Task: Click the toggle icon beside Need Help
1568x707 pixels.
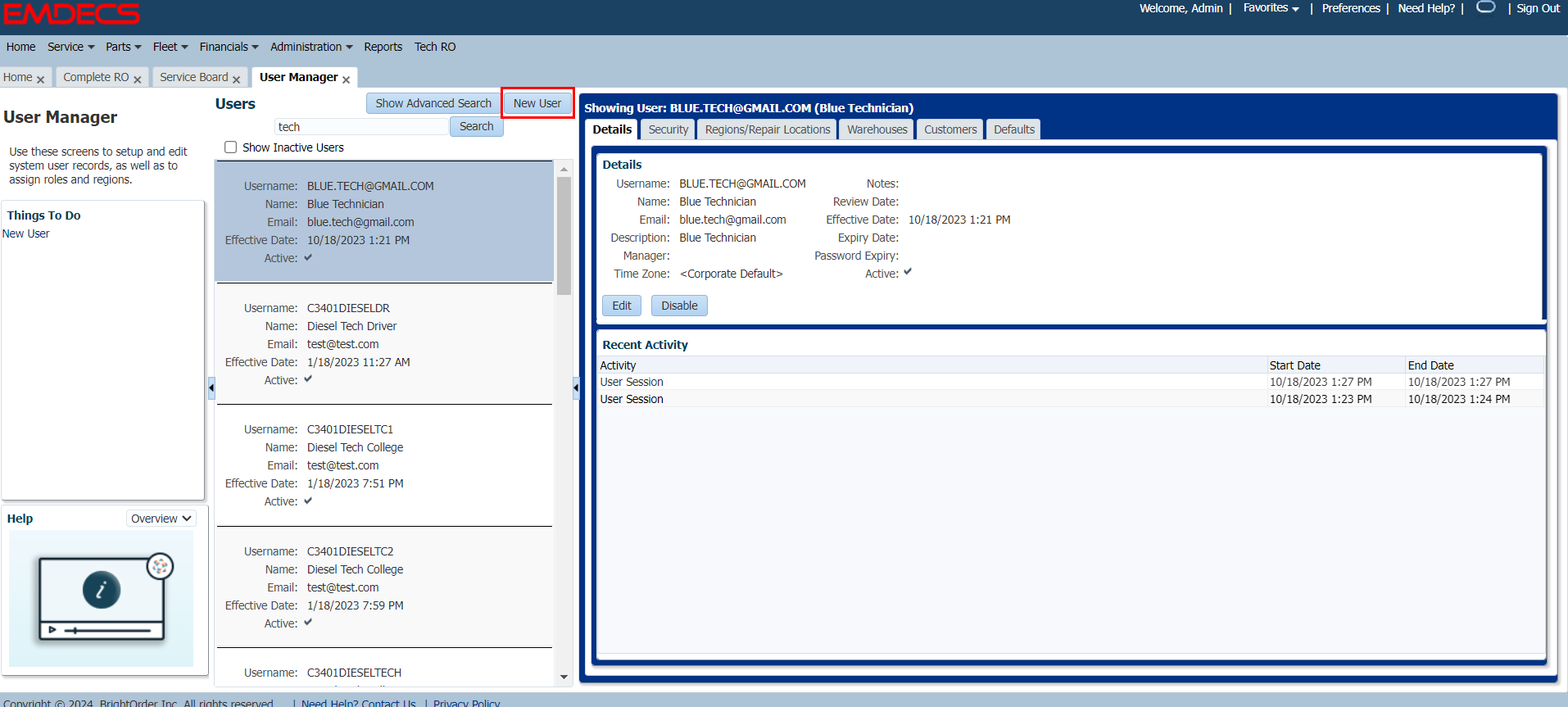Action: [x=1485, y=7]
